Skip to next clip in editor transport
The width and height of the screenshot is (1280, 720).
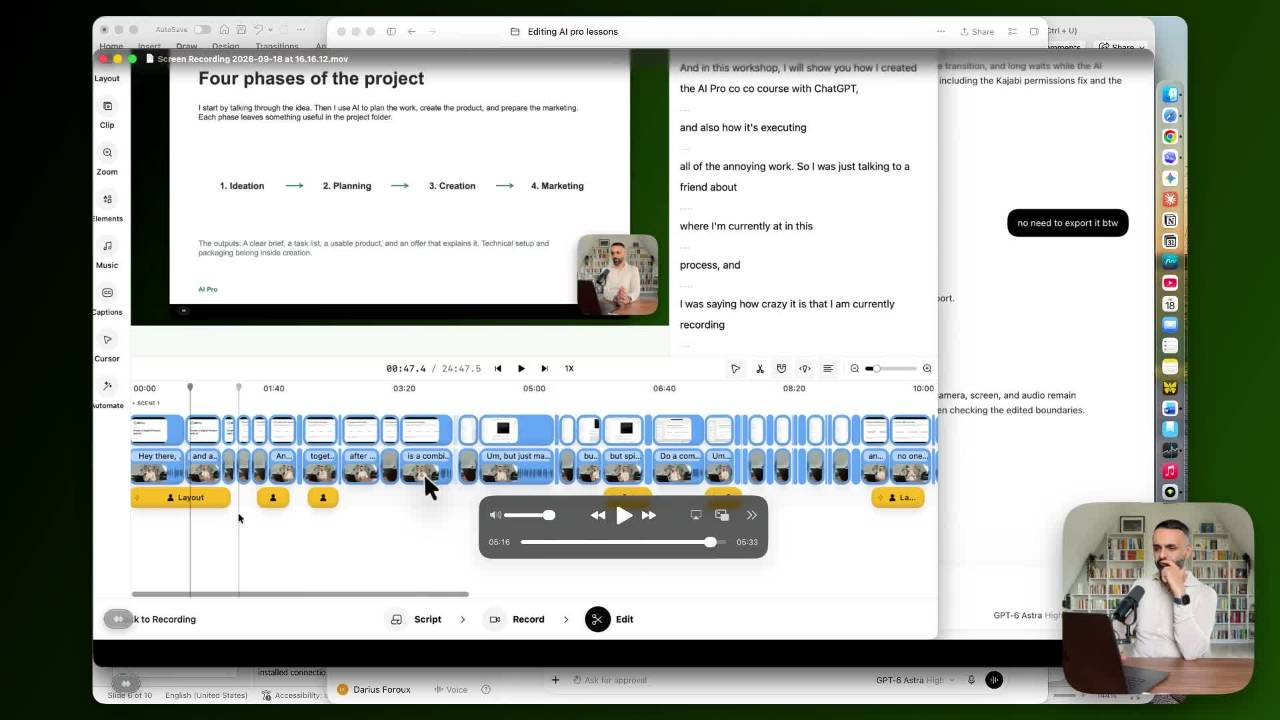(x=544, y=368)
